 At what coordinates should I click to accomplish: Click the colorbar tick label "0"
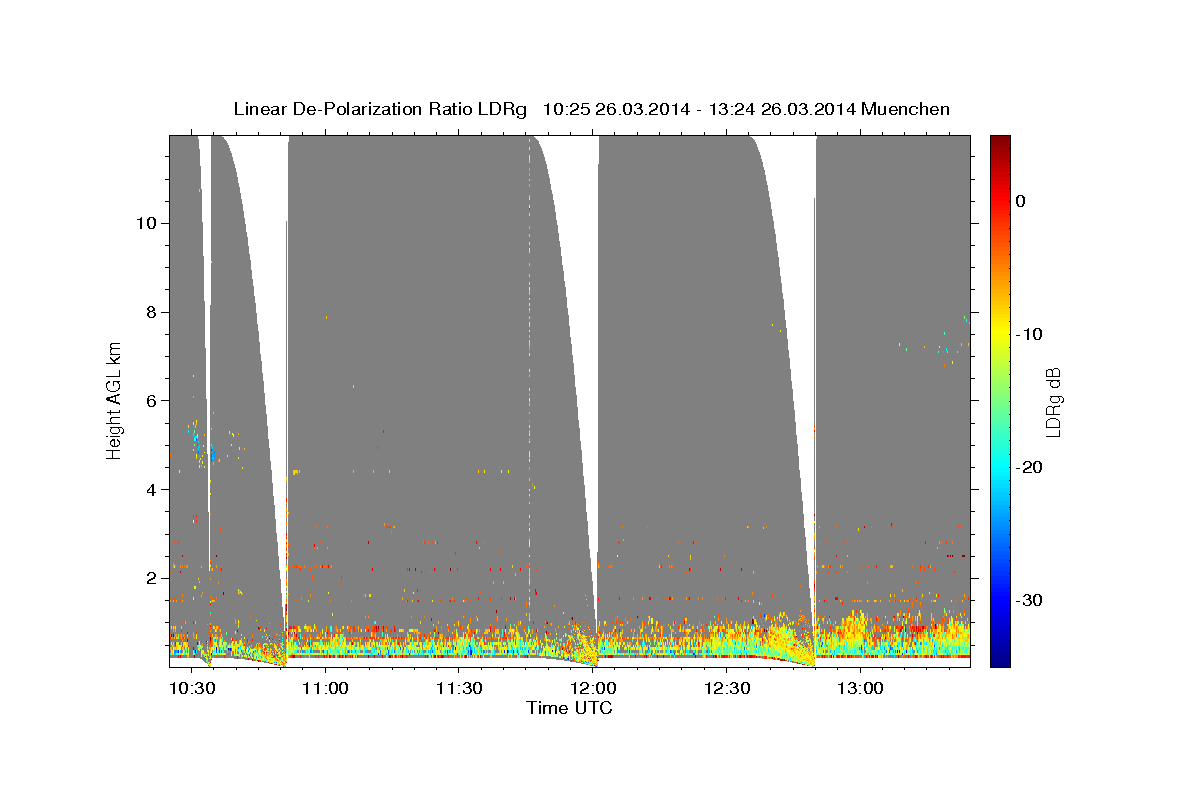(x=1021, y=201)
